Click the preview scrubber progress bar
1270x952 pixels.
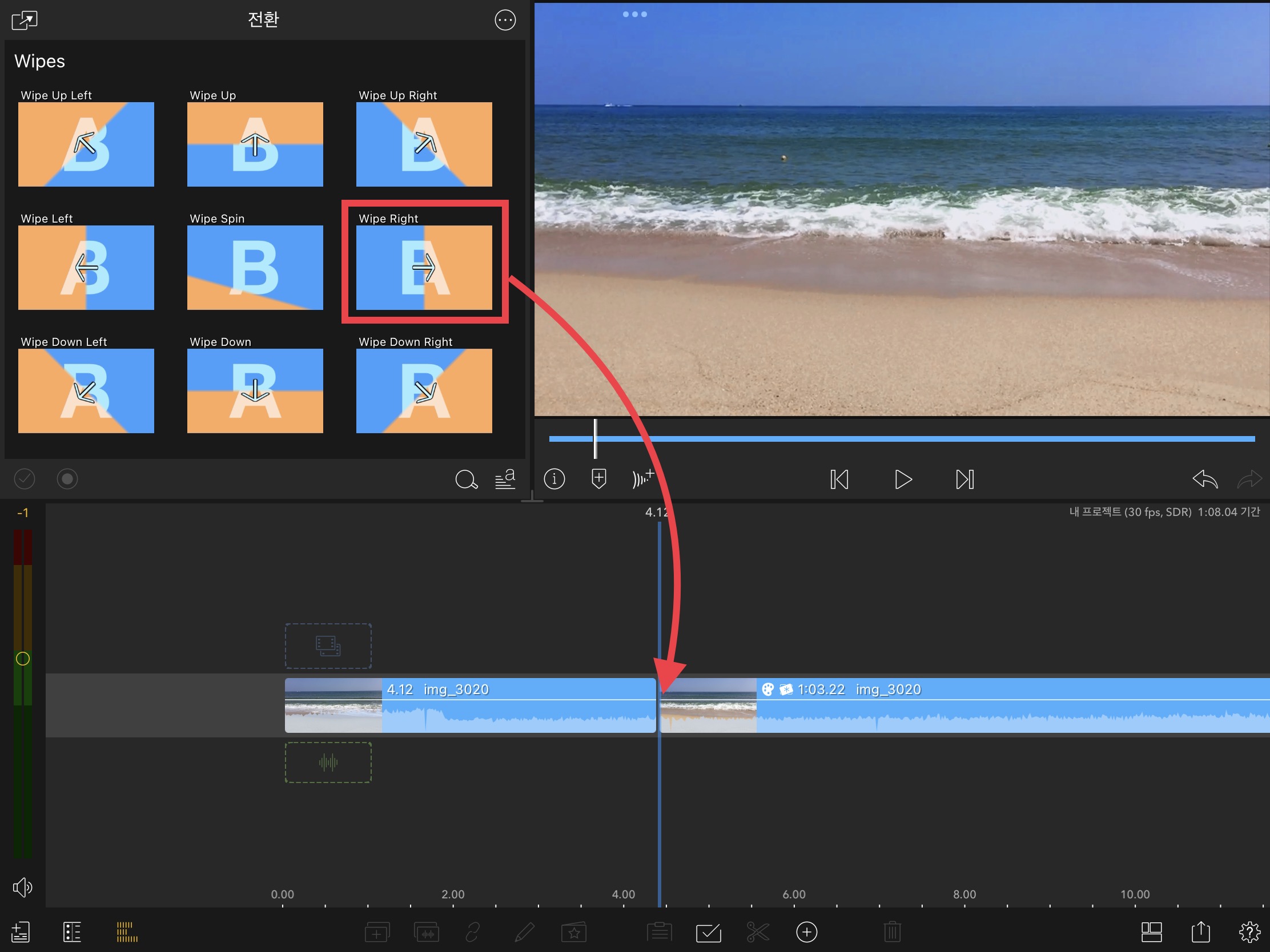[x=902, y=439]
